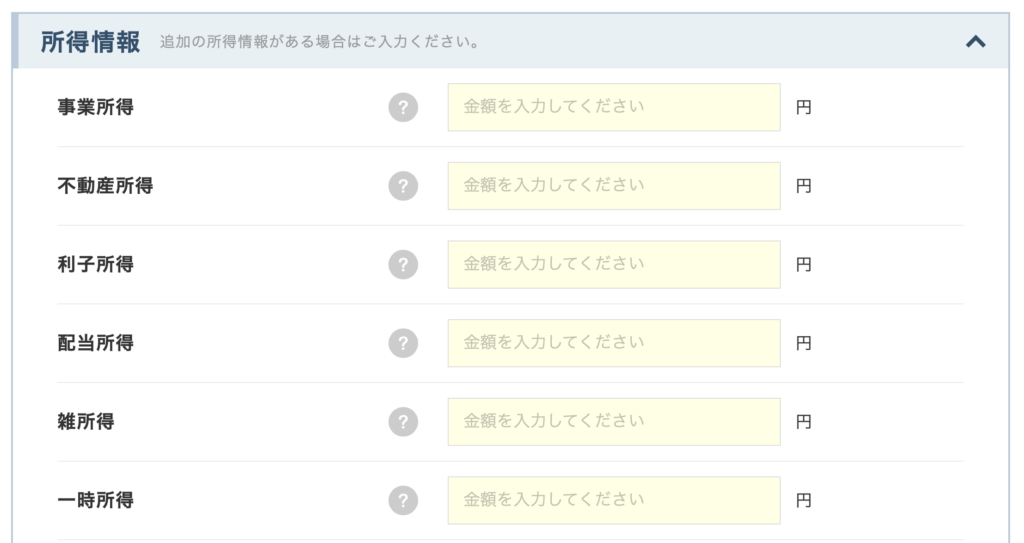The width and height of the screenshot is (1024, 543).
Task: Click the help icon for 事業所得
Action: pyautogui.click(x=402, y=107)
